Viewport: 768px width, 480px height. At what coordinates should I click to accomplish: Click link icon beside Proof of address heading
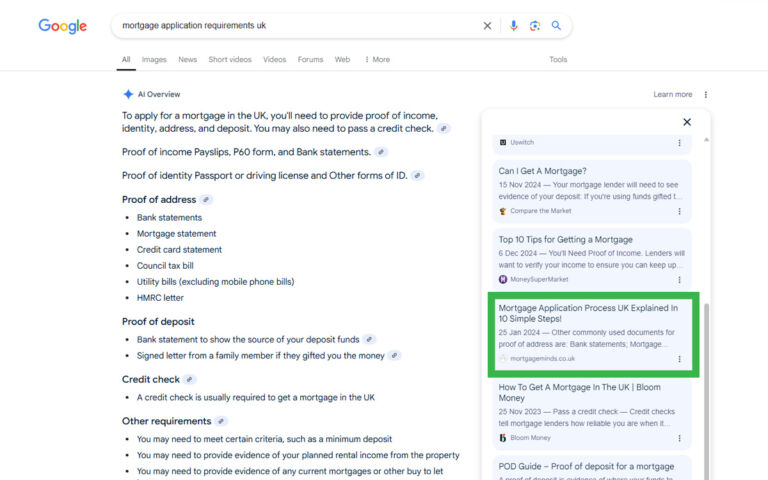(x=206, y=200)
